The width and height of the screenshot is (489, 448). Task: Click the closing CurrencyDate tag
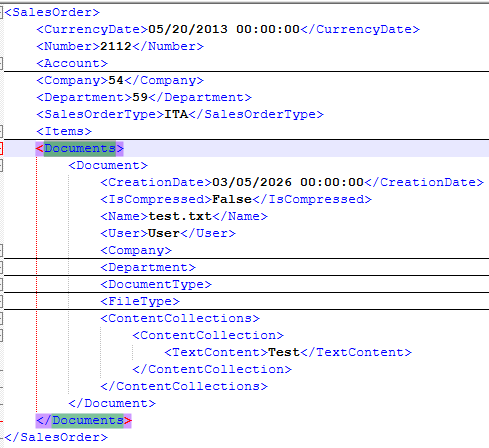(360, 29)
